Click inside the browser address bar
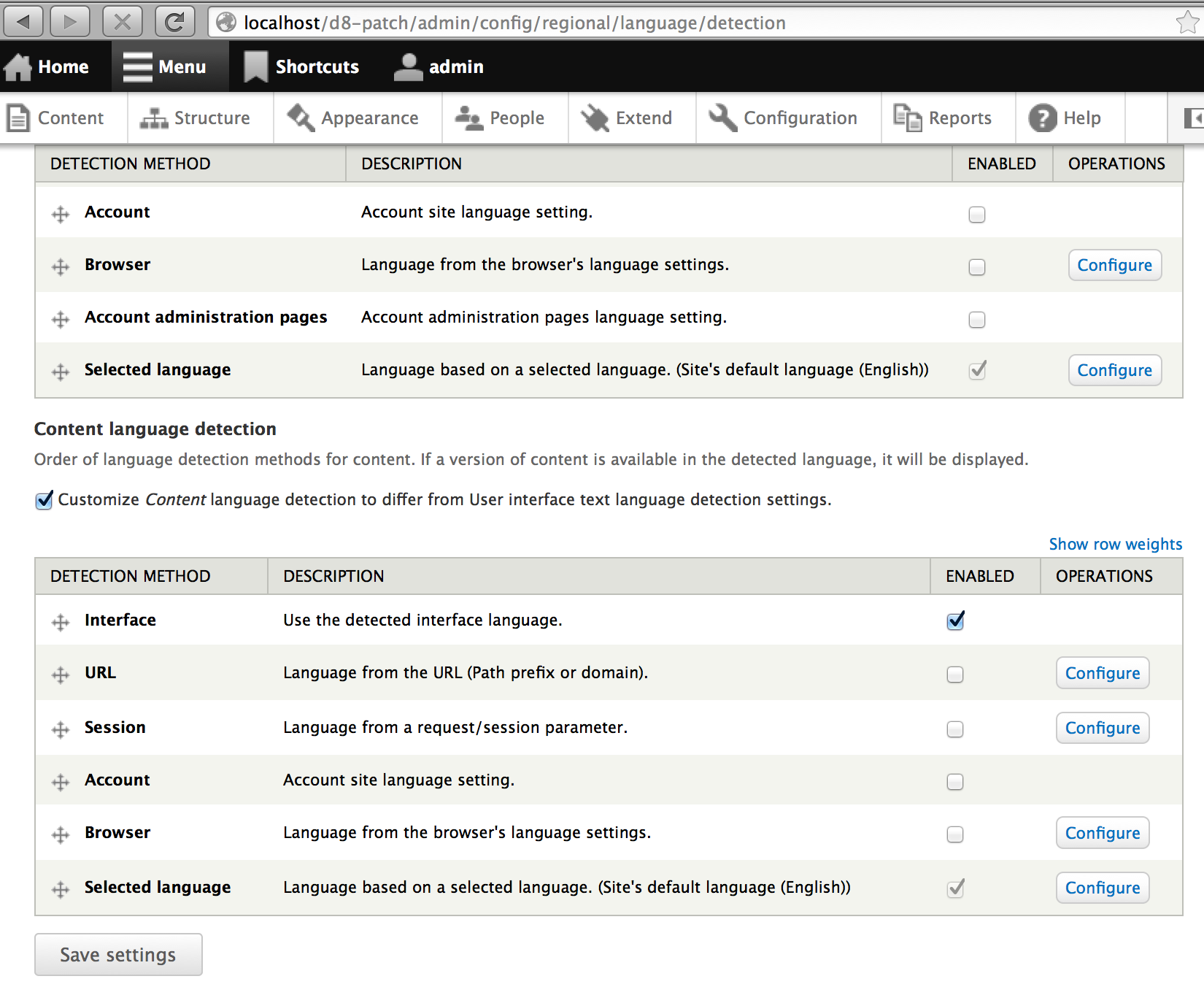Image resolution: width=1204 pixels, height=987 pixels. click(x=584, y=22)
